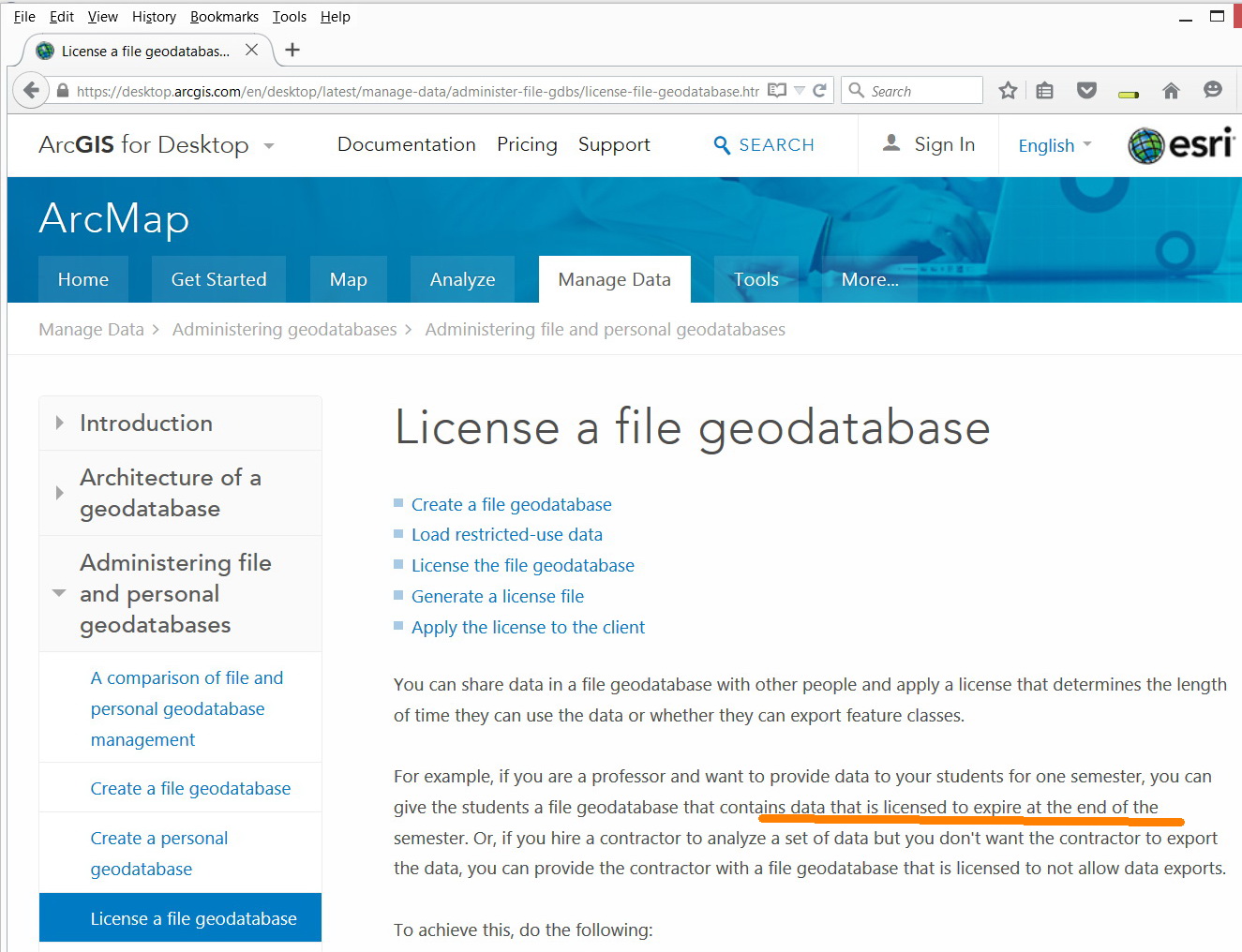Collapse Administering file and personal geodatabases section
Image resolution: width=1242 pixels, height=952 pixels.
(59, 593)
